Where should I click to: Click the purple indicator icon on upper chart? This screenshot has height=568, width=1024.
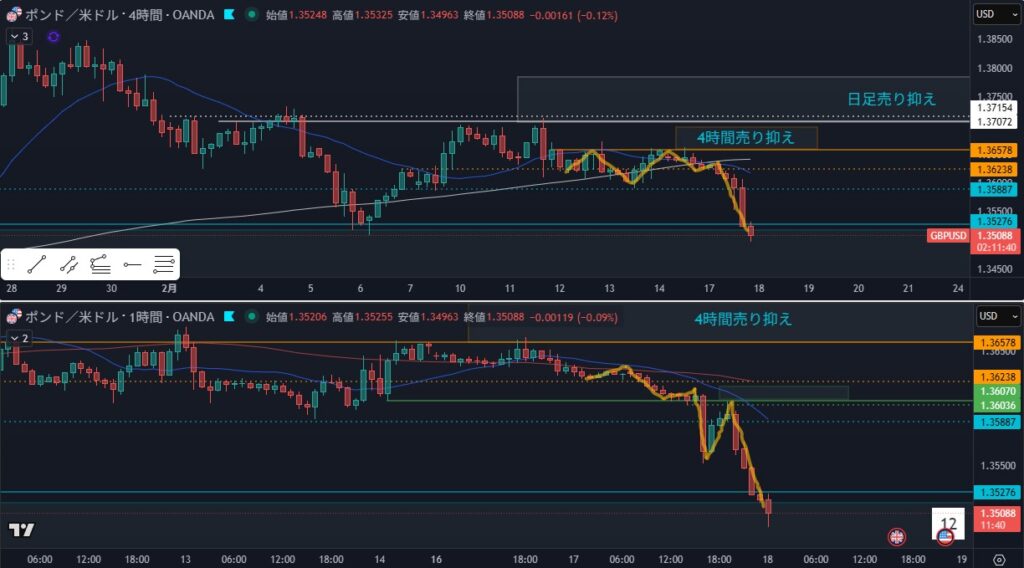click(53, 36)
